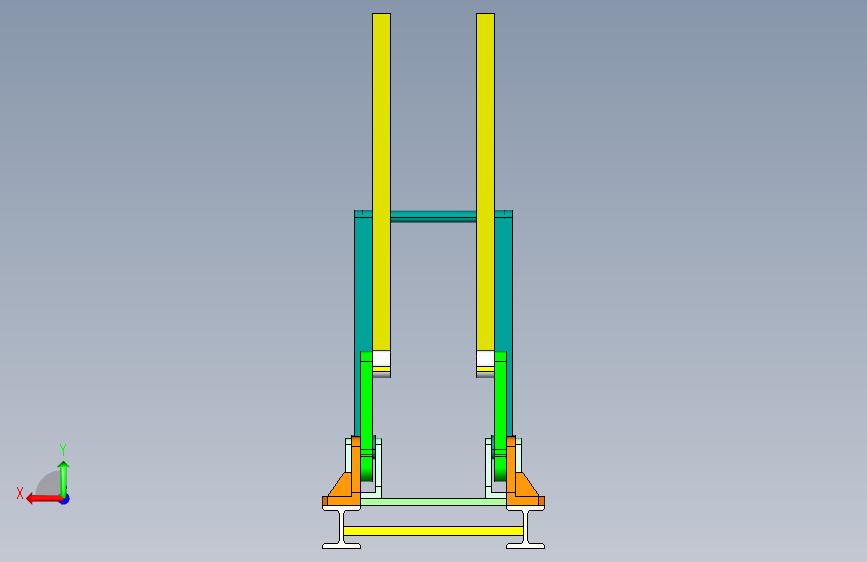Image resolution: width=867 pixels, height=562 pixels.
Task: Select the left orange triangular bracket
Action: pos(343,487)
